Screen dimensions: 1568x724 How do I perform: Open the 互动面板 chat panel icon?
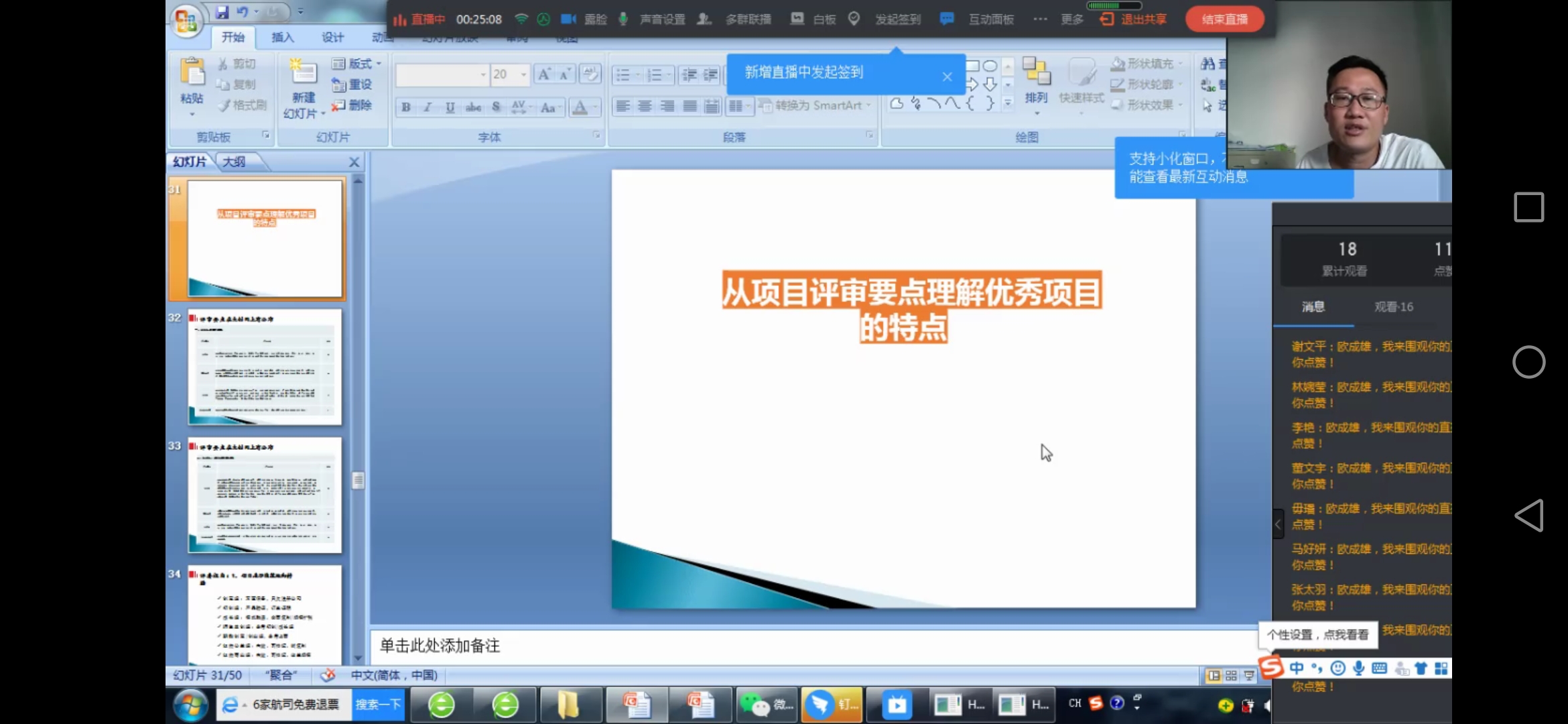click(x=946, y=19)
